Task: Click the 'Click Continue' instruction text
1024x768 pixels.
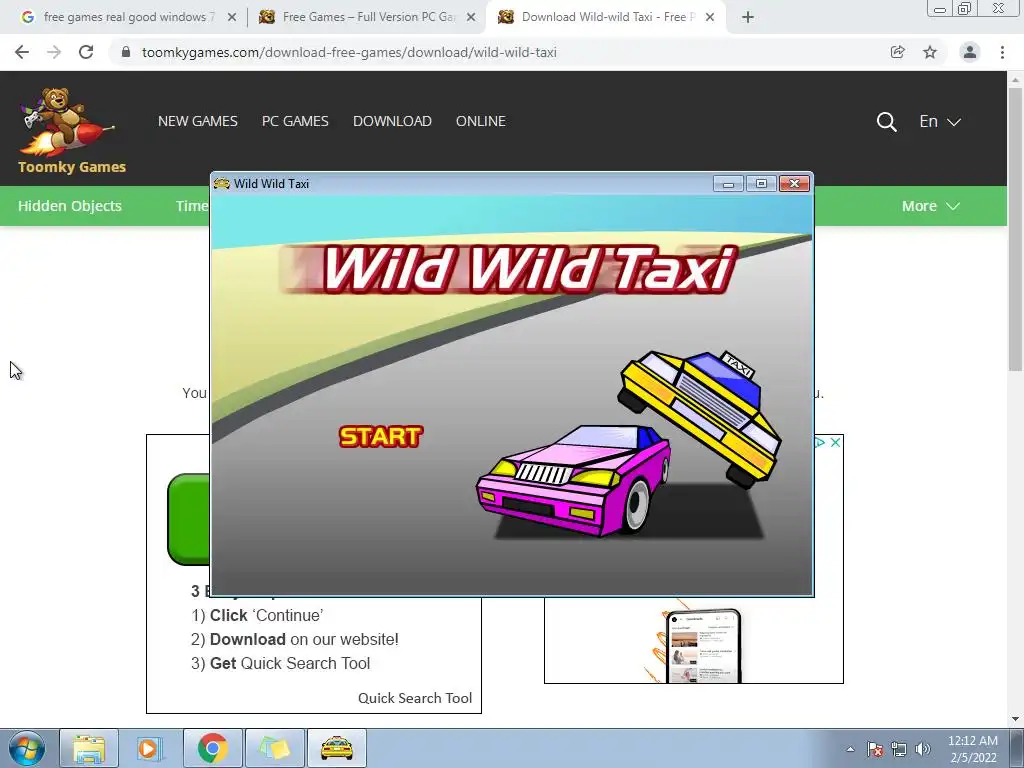Action: click(x=257, y=615)
